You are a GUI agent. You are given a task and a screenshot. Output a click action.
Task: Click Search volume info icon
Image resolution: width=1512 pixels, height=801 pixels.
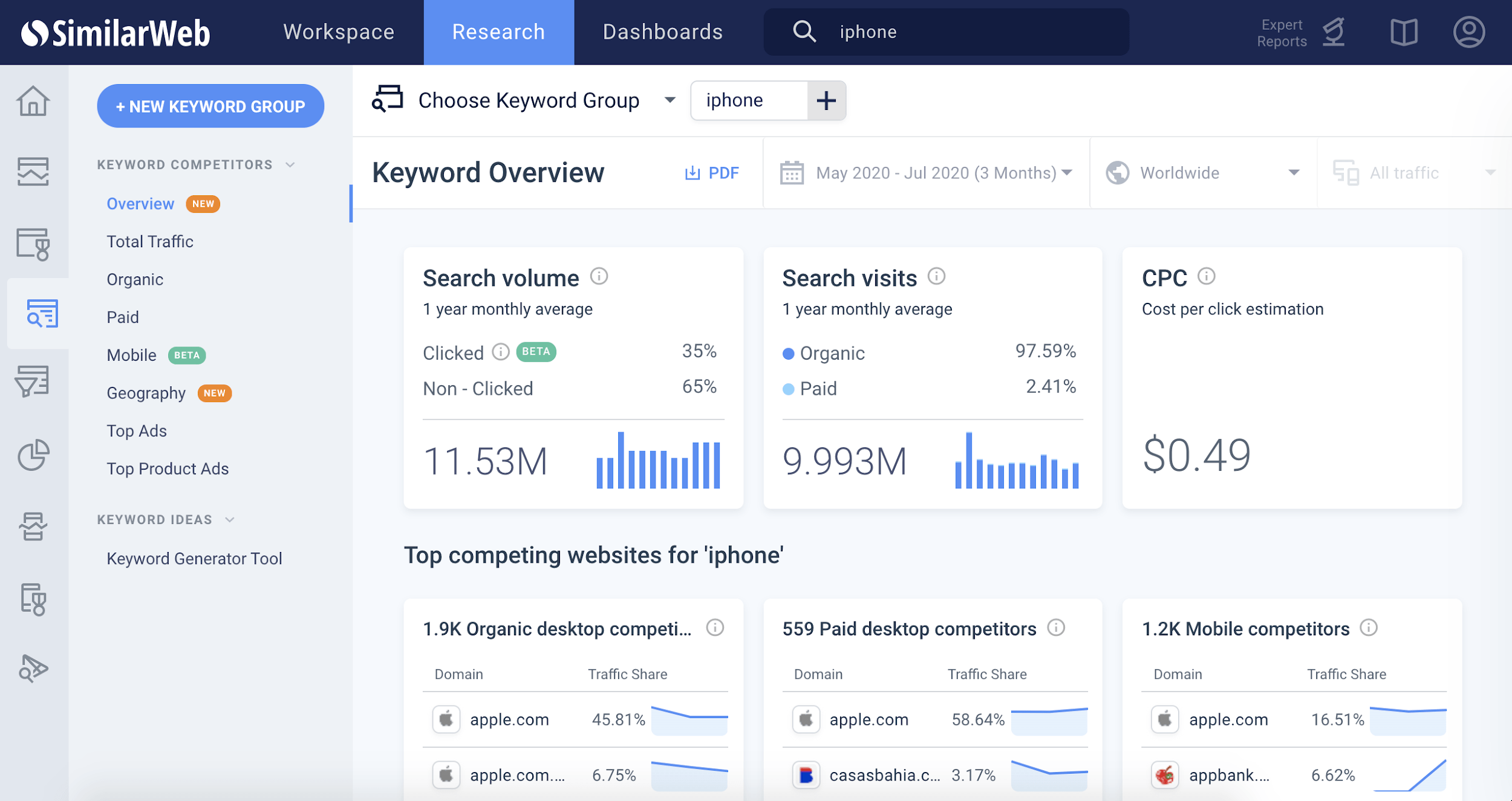pyautogui.click(x=599, y=276)
